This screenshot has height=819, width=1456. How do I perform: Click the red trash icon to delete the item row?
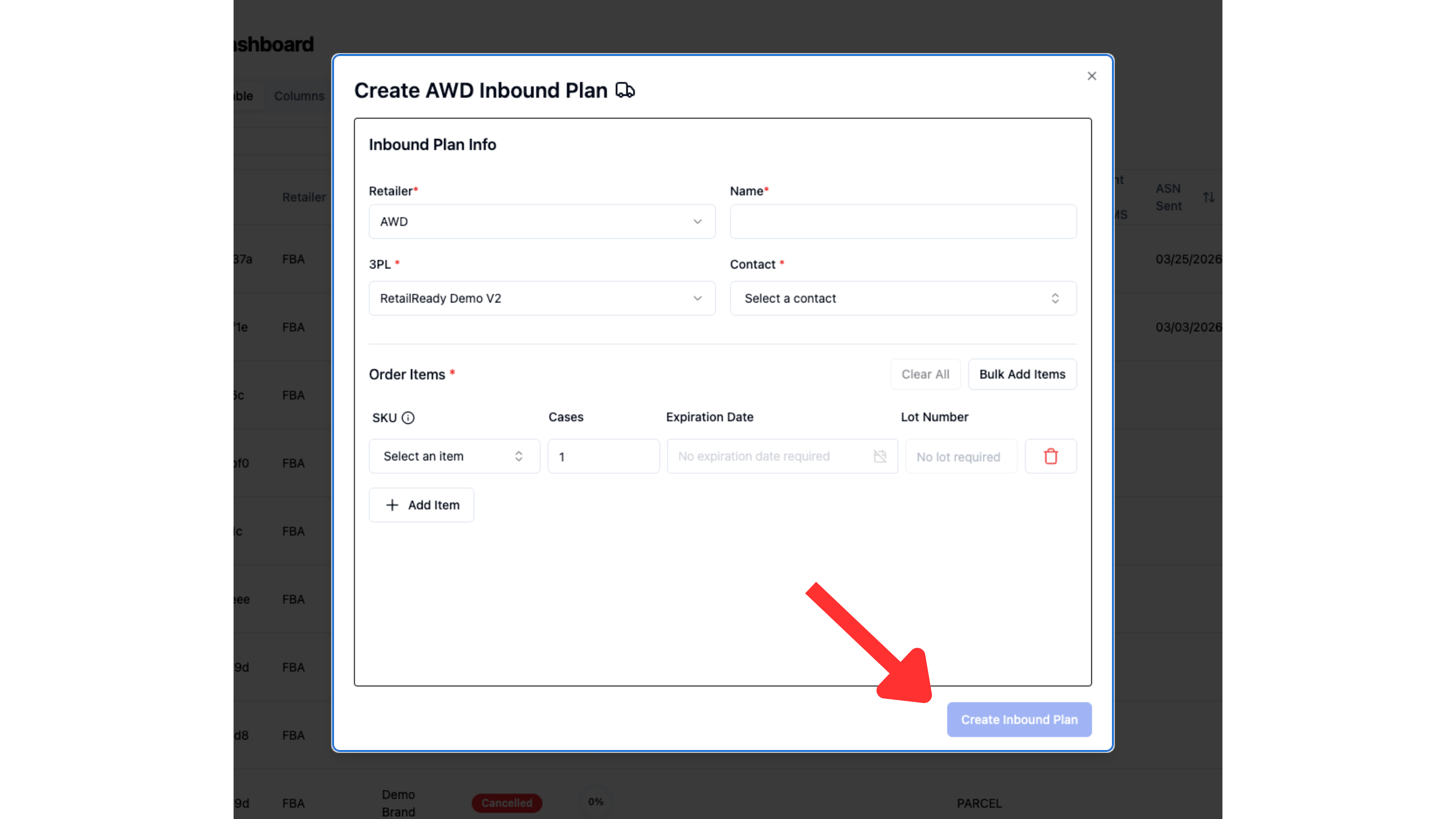(x=1051, y=456)
